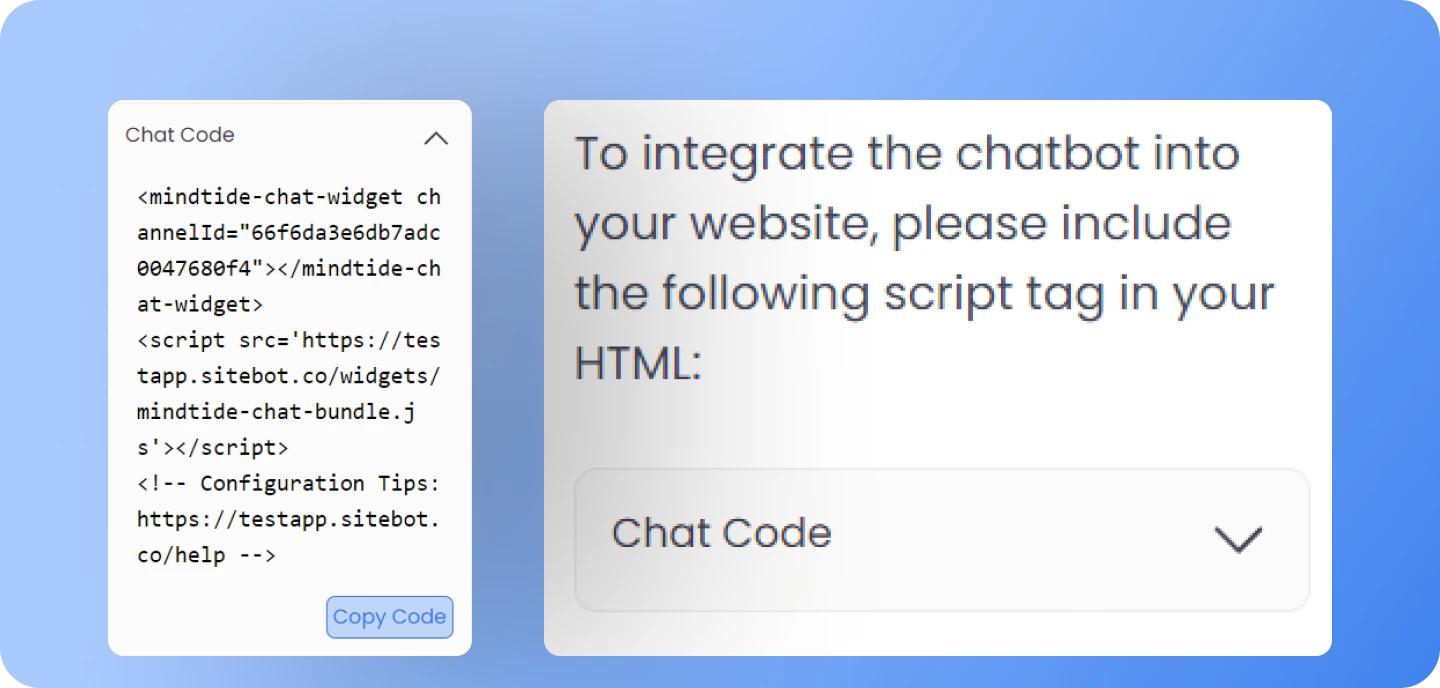The image size is (1440, 688).
Task: Click inside the Chat Code card
Action: (289, 375)
